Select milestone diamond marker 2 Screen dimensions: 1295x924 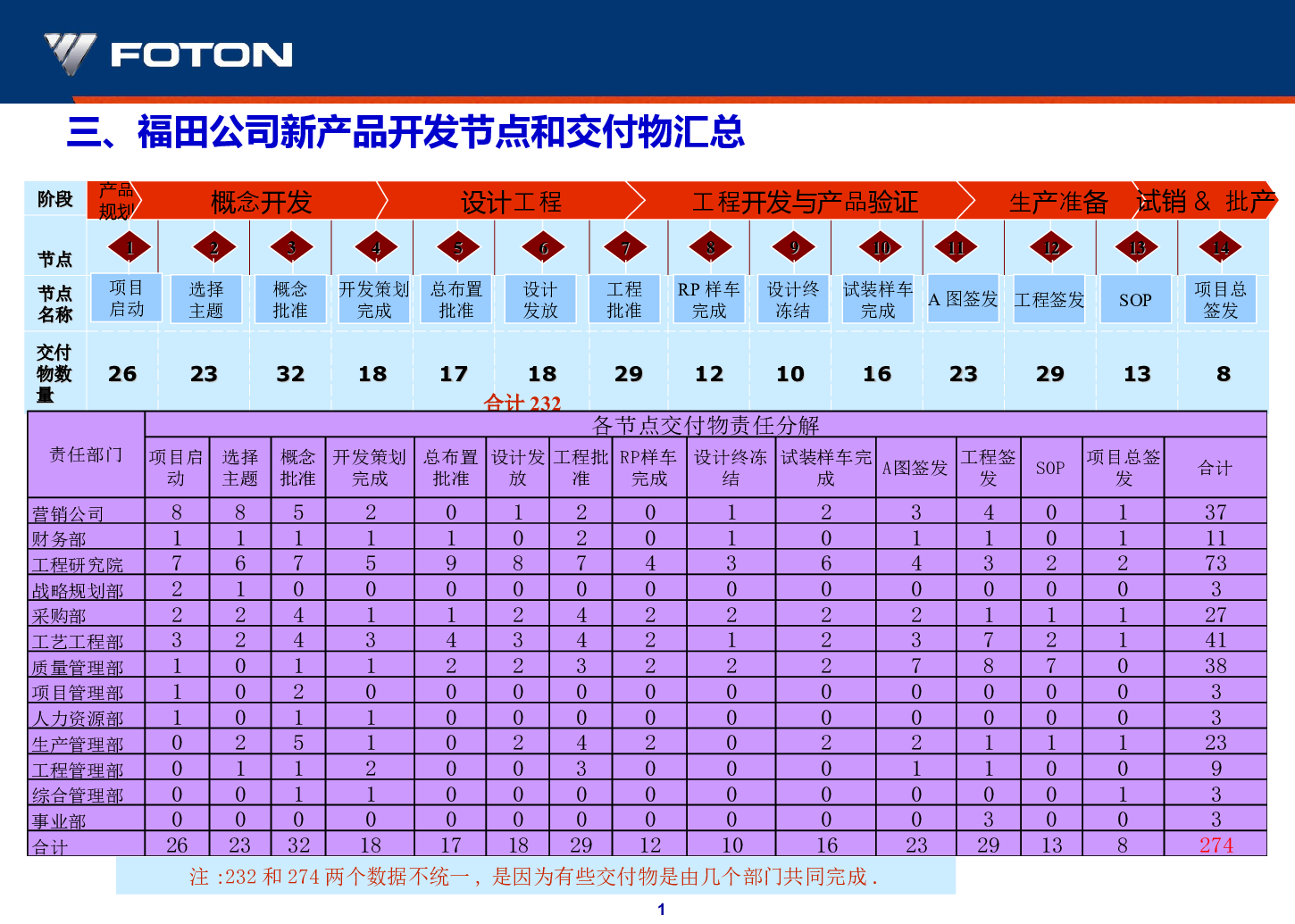click(213, 247)
